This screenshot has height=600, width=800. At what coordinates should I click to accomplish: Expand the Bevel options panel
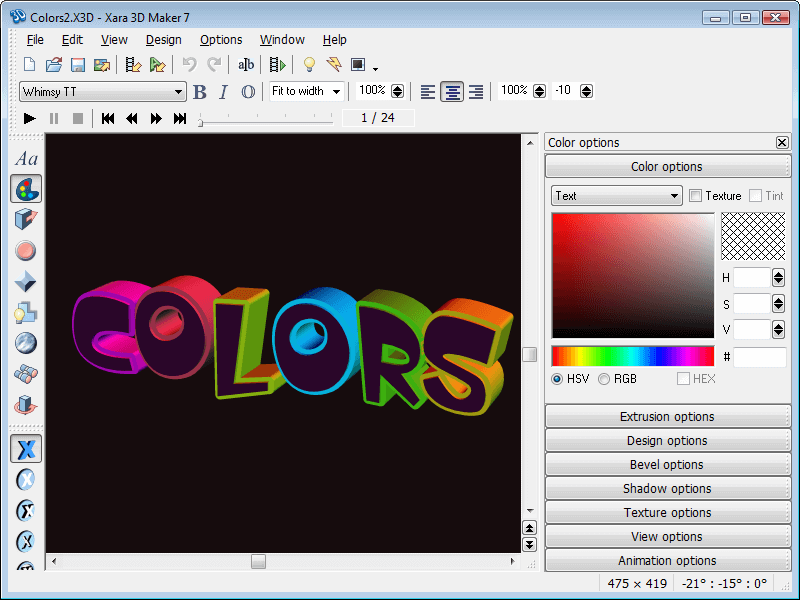667,465
